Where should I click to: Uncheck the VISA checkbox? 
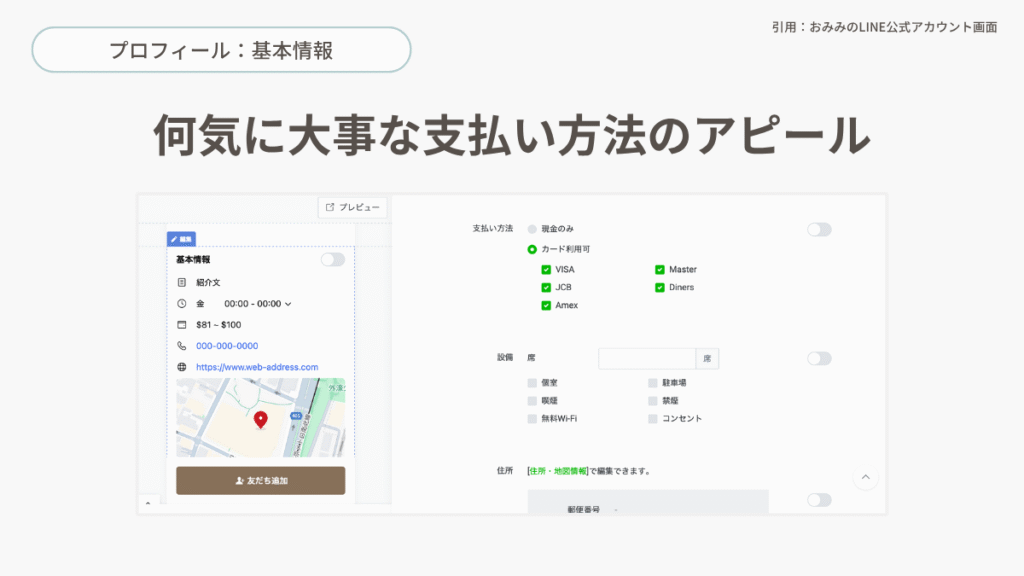pyautogui.click(x=546, y=270)
